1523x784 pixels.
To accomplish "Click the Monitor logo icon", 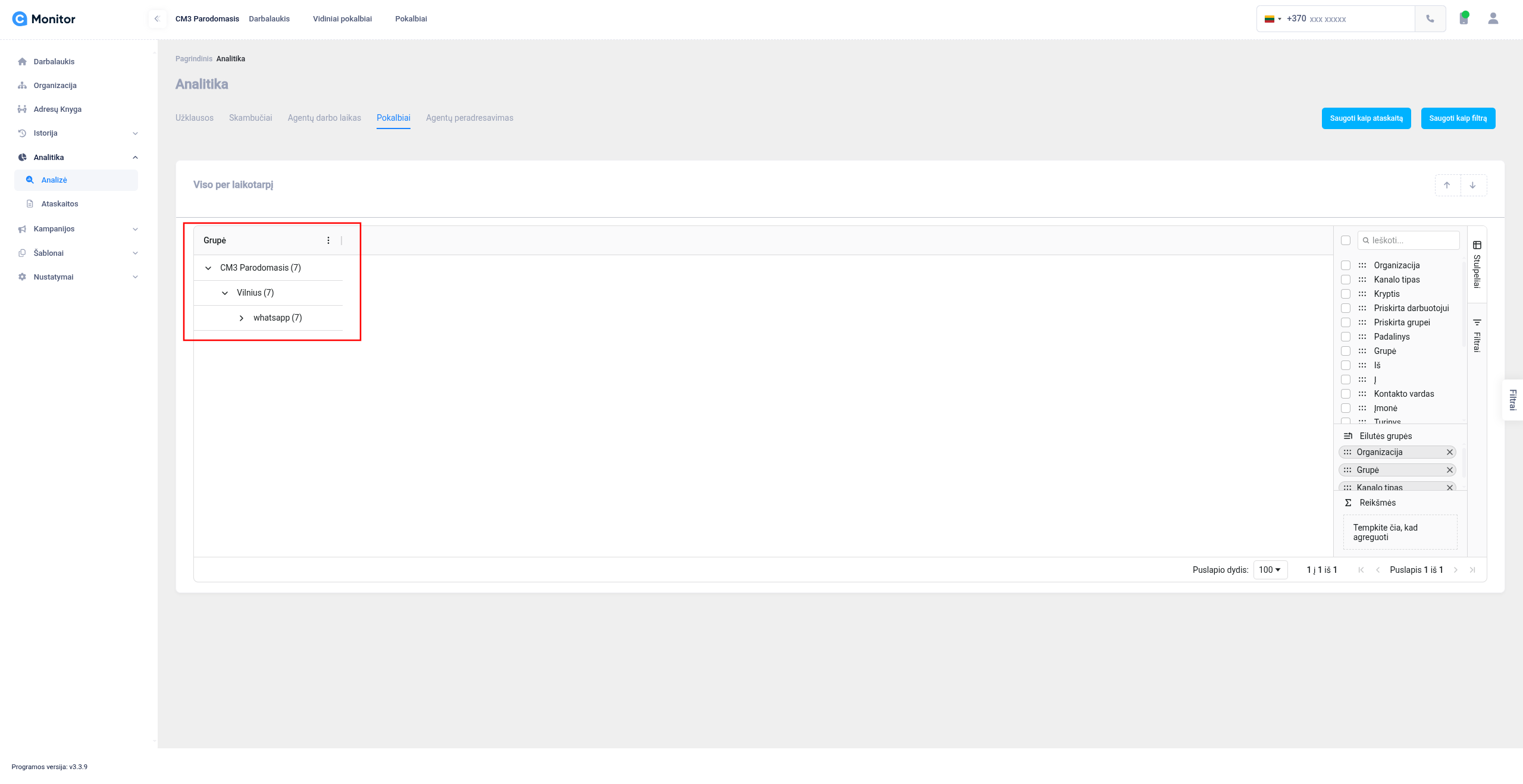I will (x=20, y=19).
